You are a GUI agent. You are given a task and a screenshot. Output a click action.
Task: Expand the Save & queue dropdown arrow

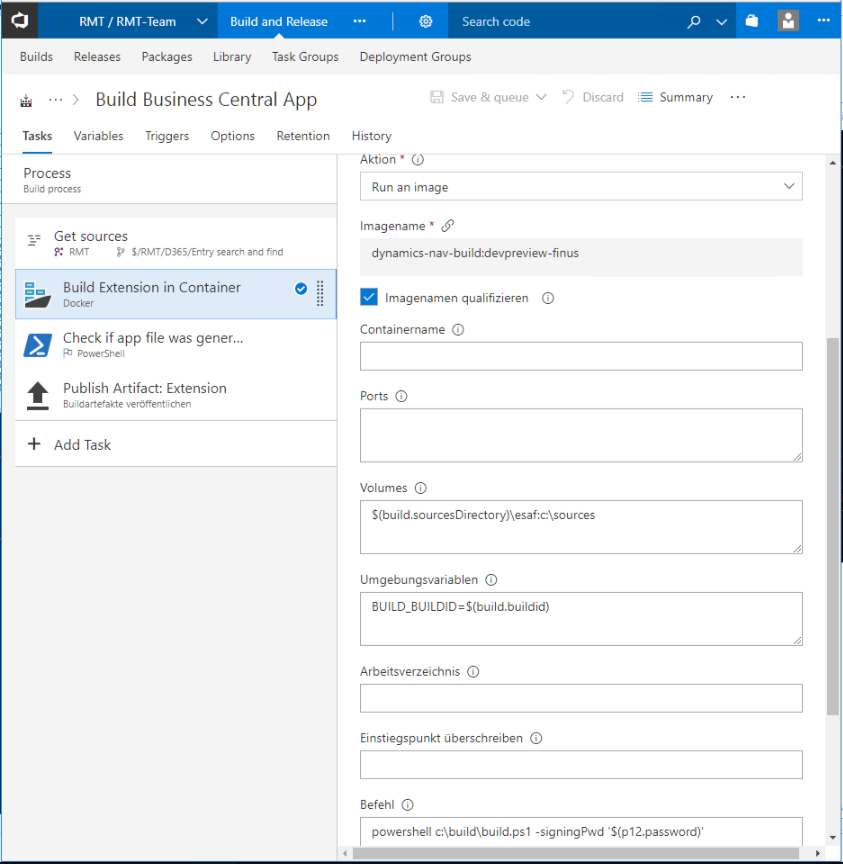click(x=542, y=97)
